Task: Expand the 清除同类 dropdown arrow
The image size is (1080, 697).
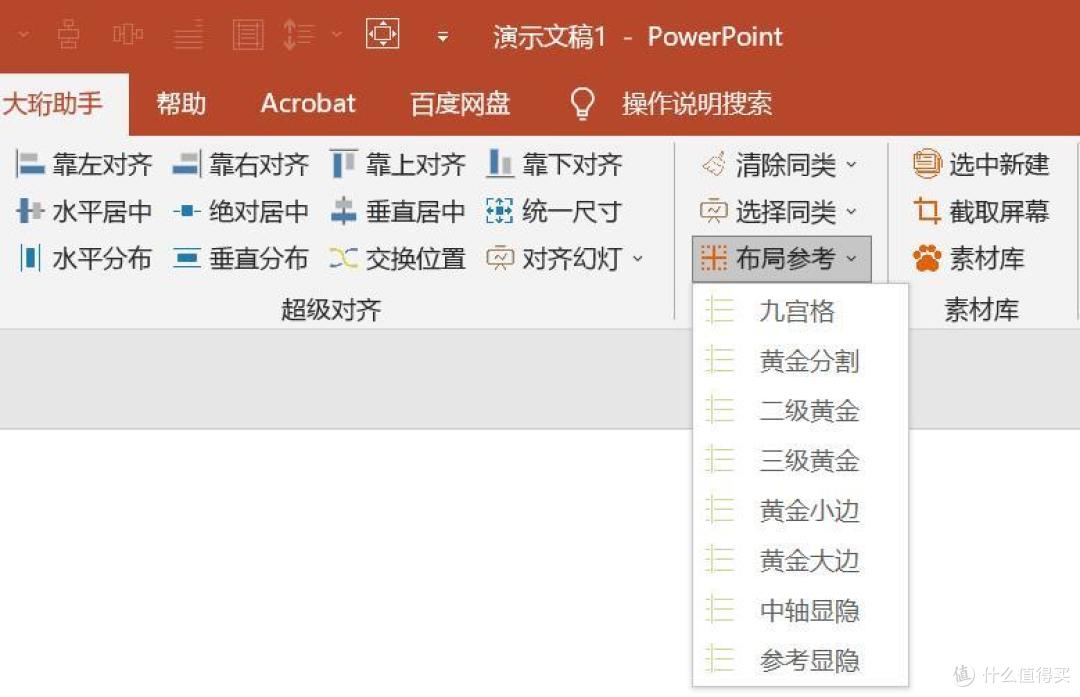Action: [x=851, y=165]
